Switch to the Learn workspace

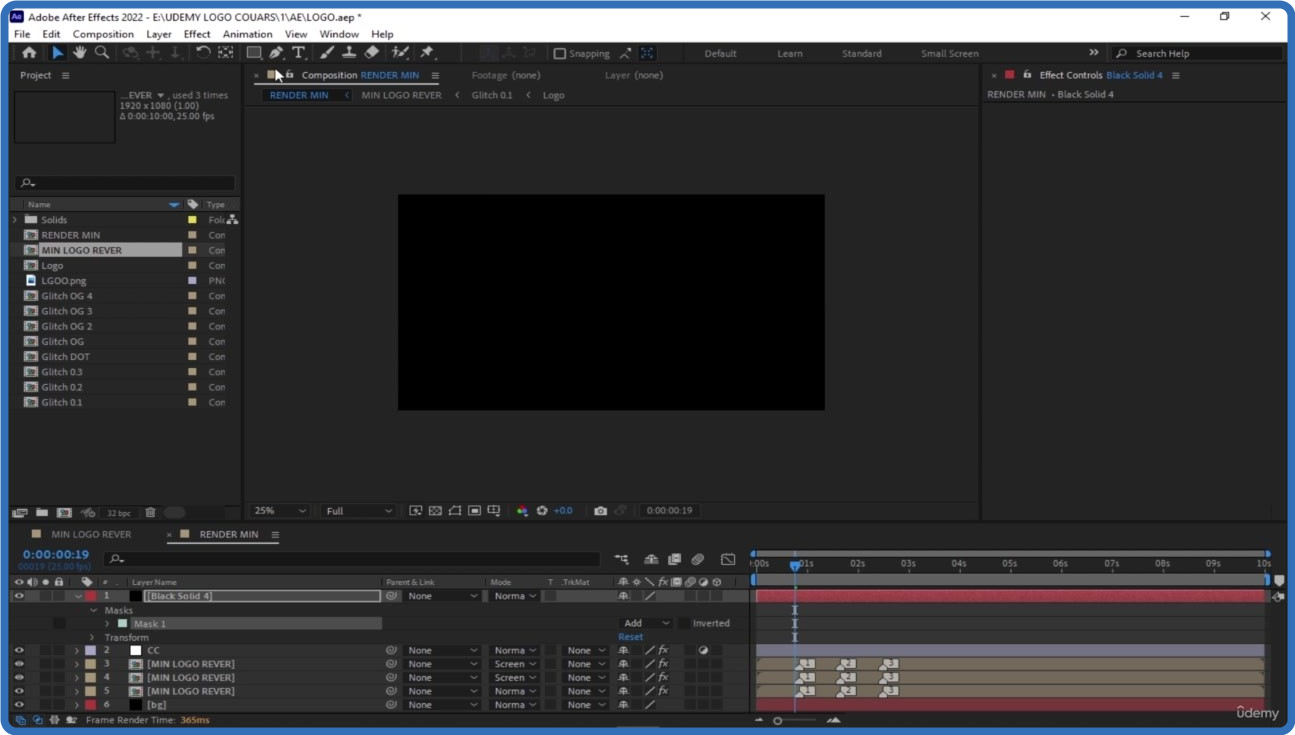(x=790, y=54)
